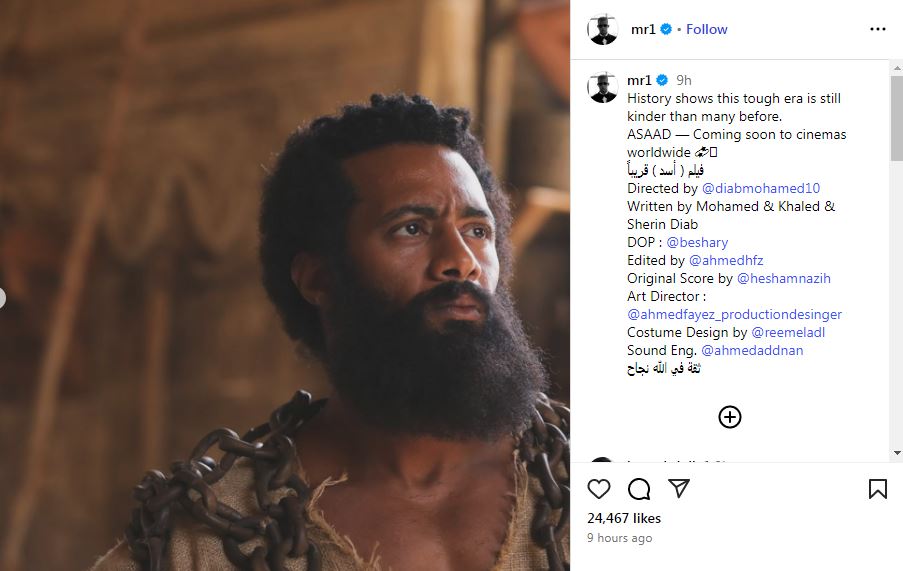Click the previous-image arrow on the photo
Screen dimensions: 903x571
(3, 297)
